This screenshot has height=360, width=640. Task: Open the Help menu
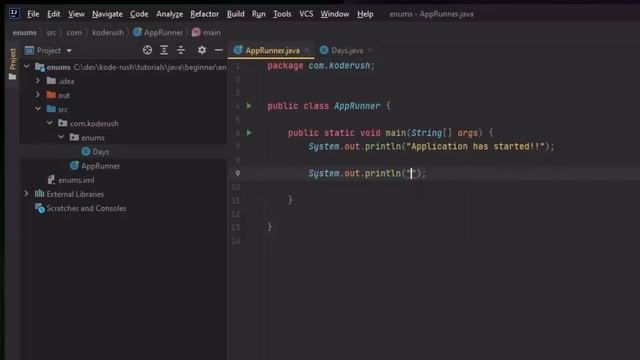365,14
